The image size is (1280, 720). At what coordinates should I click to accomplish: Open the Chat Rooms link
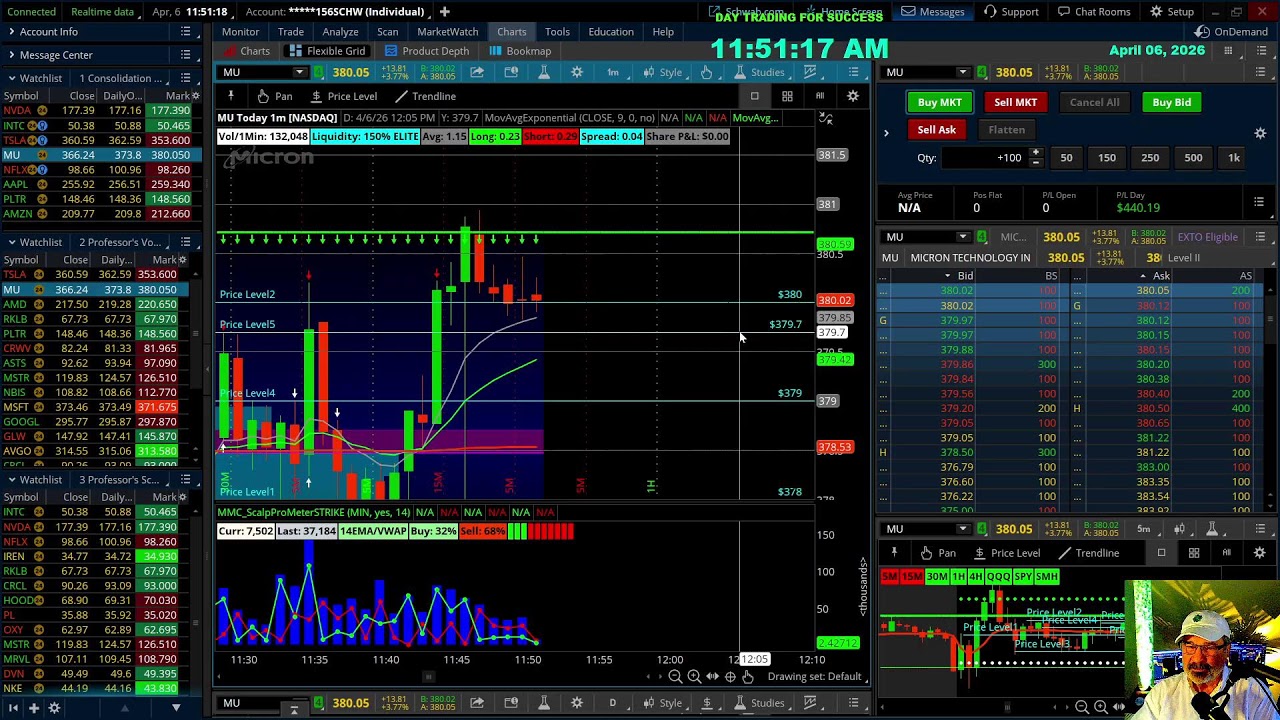(x=1093, y=11)
